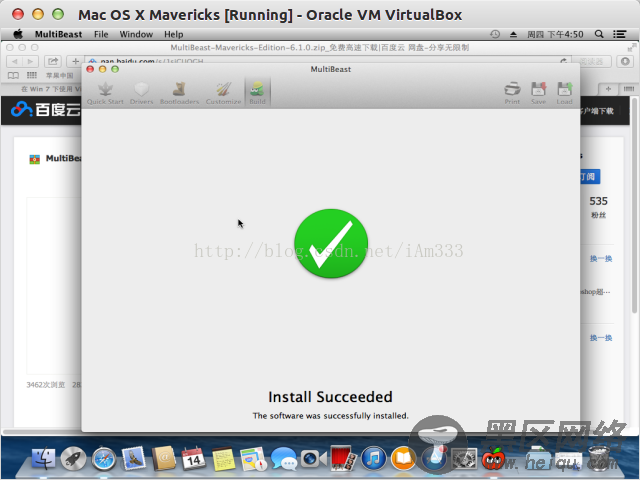The width and height of the screenshot is (640, 480).
Task: Open Safari from the Dock
Action: pos(104,458)
